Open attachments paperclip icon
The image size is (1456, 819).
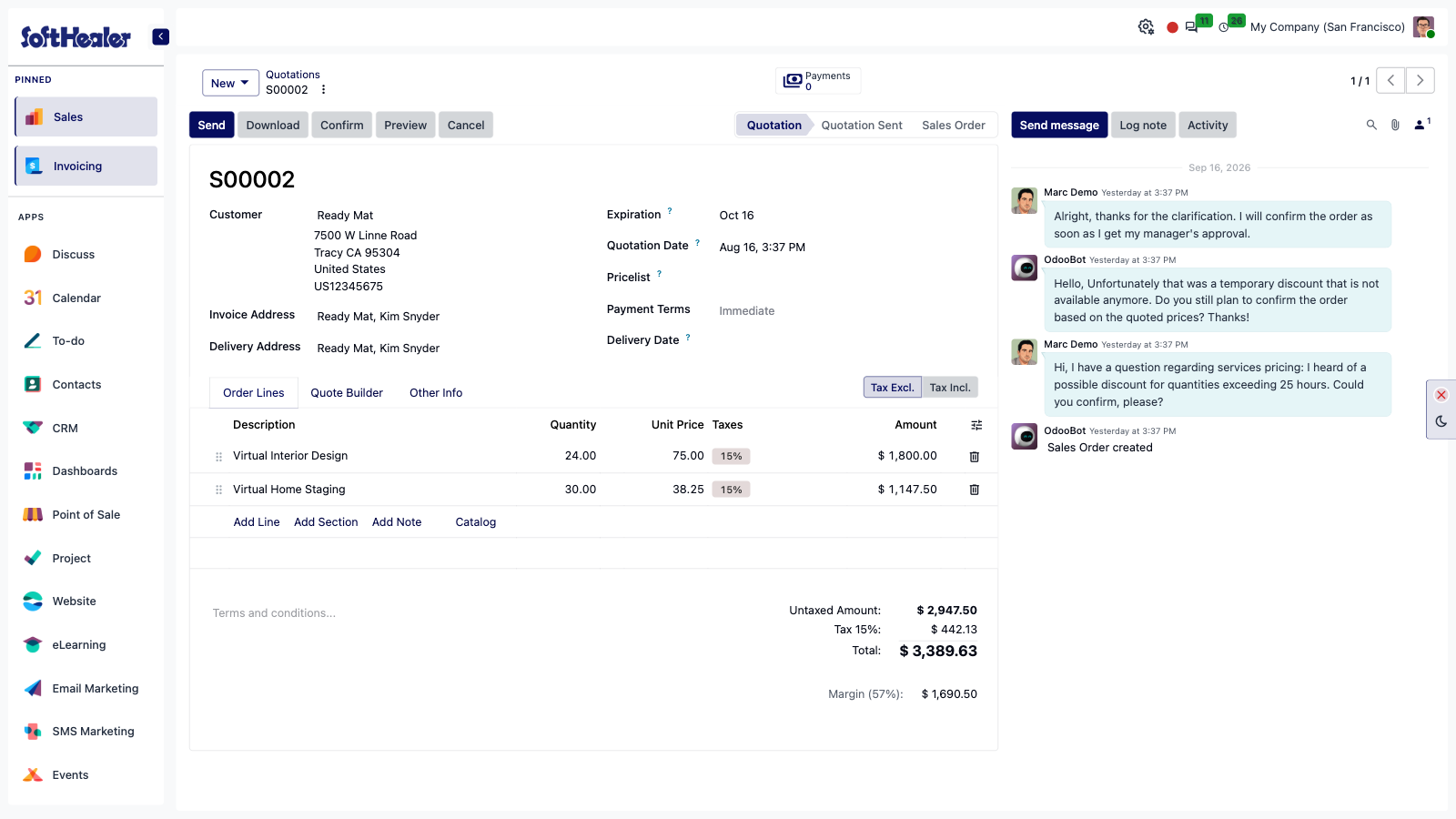(1395, 125)
